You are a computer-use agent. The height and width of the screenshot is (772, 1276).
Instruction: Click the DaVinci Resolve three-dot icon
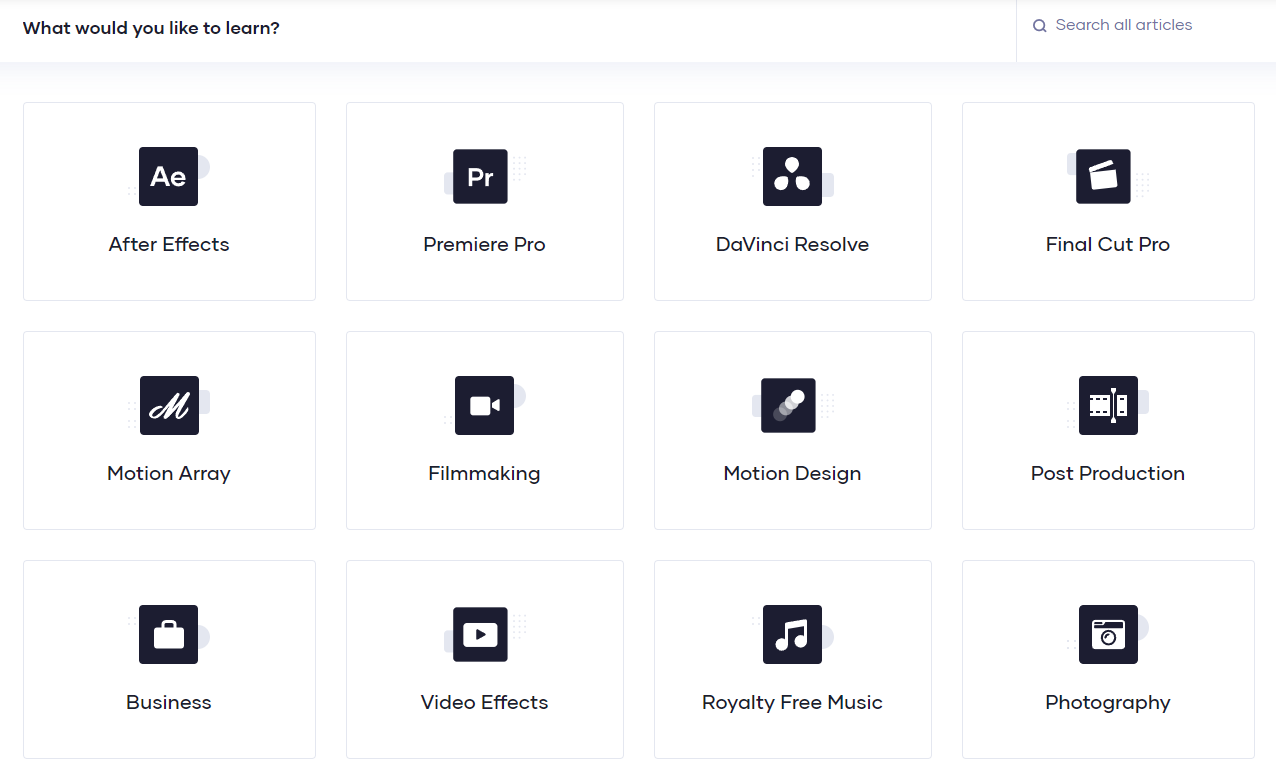point(792,177)
